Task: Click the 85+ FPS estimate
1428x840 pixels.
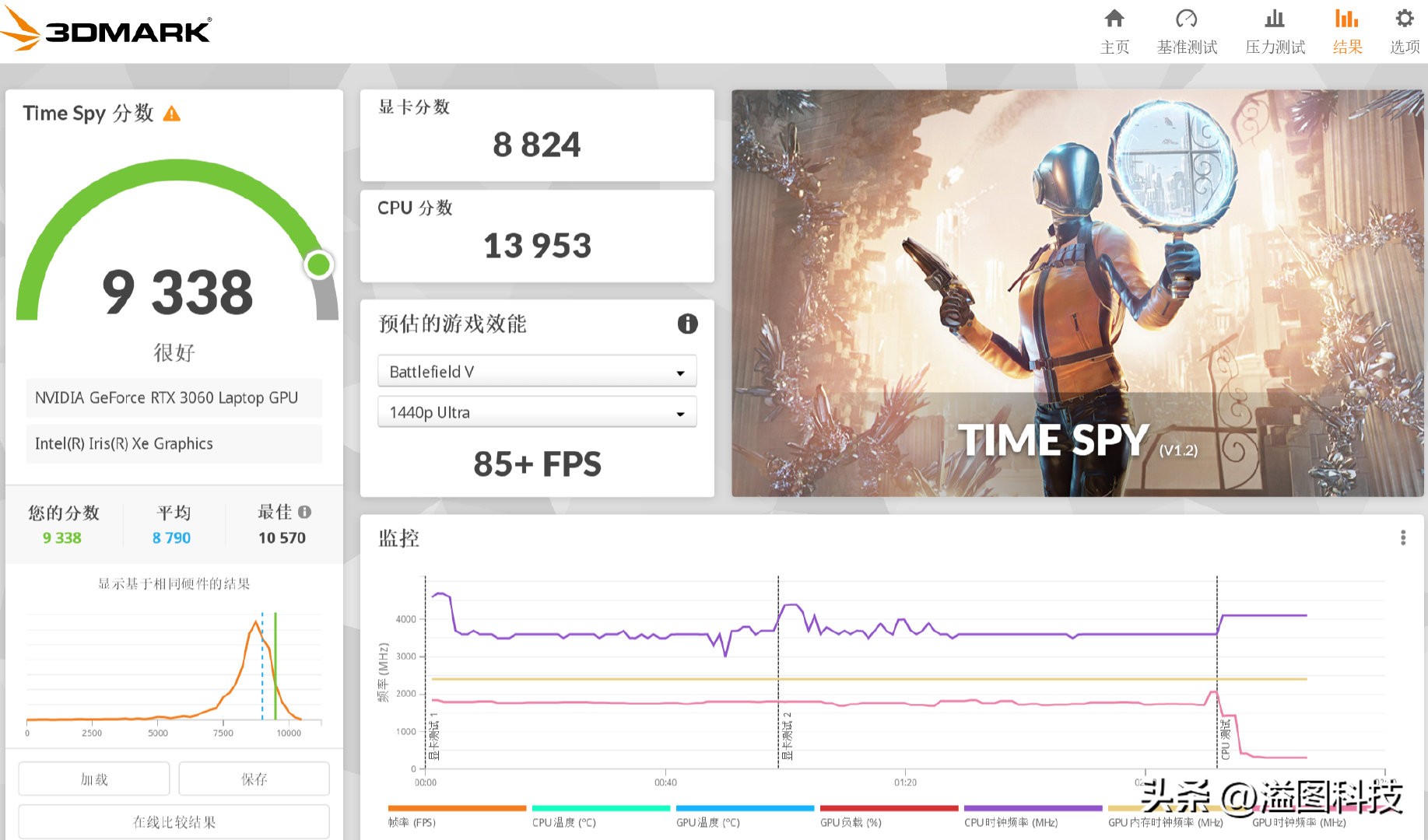Action: pos(537,464)
